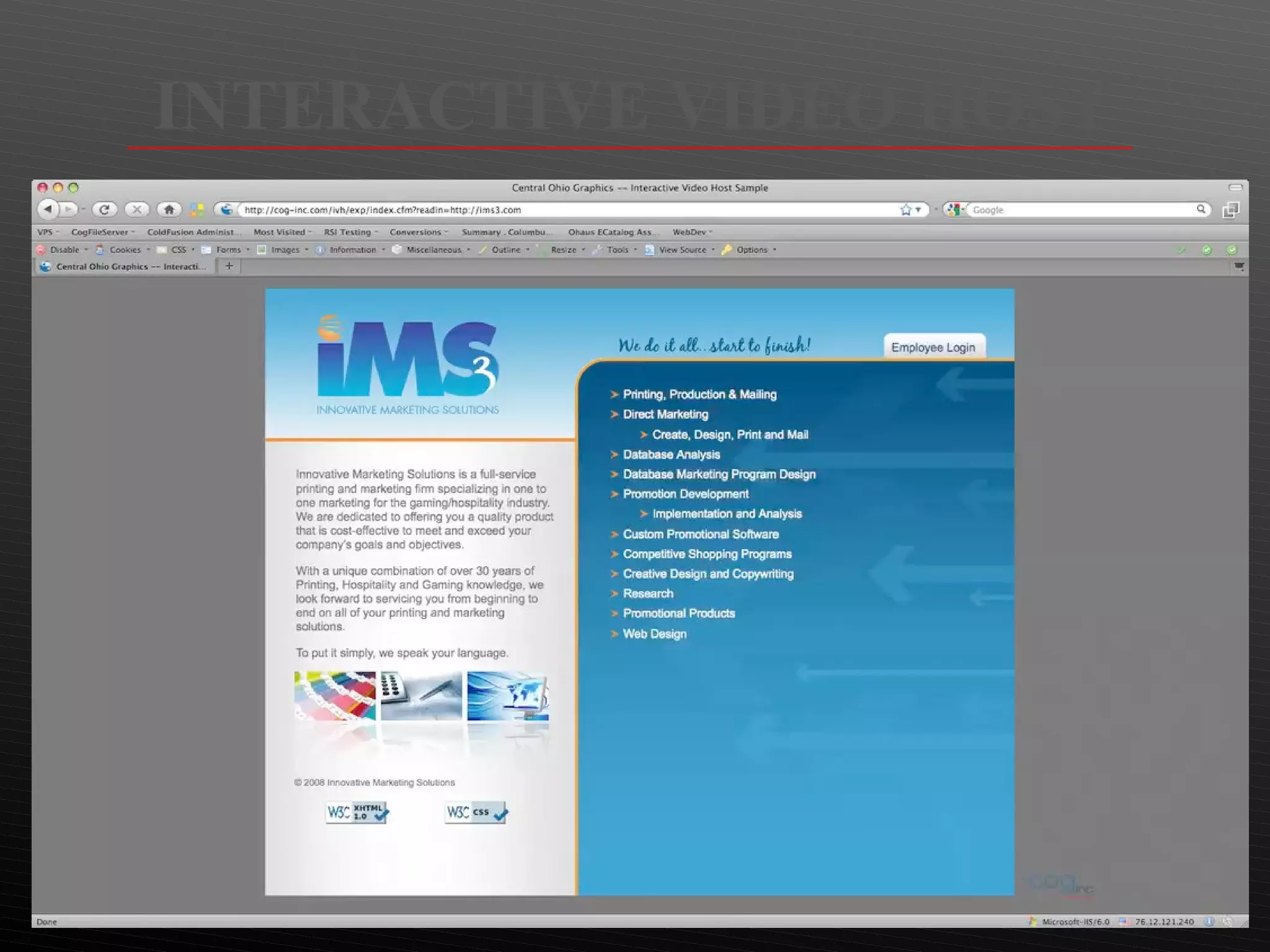Open the Forms toolbar dropdown
The width and height of the screenshot is (1270, 952).
226,250
